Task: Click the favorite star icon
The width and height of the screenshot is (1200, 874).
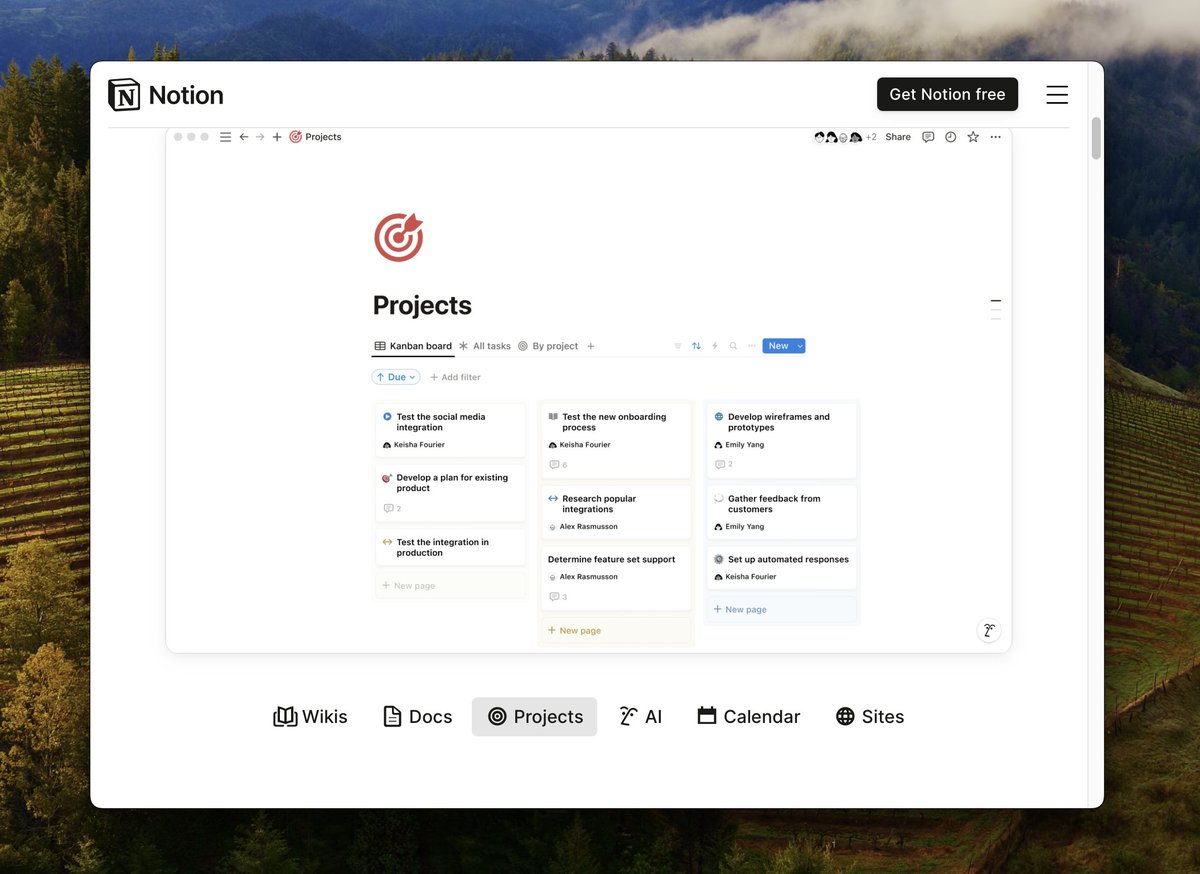Action: (973, 137)
